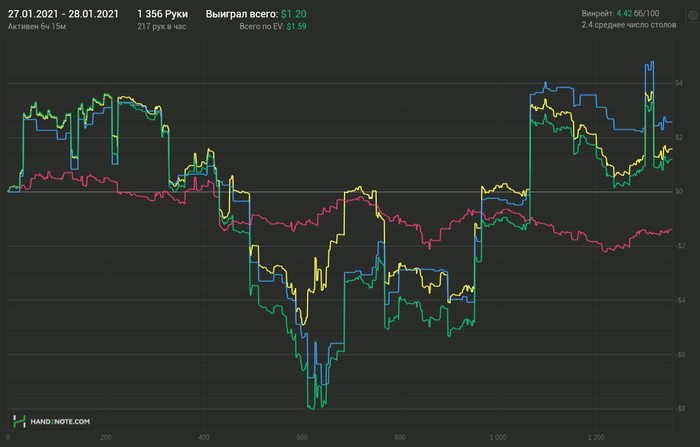This screenshot has height=447, width=700.
Task: Click the 600 x-axis tick label
Action: pyautogui.click(x=302, y=437)
